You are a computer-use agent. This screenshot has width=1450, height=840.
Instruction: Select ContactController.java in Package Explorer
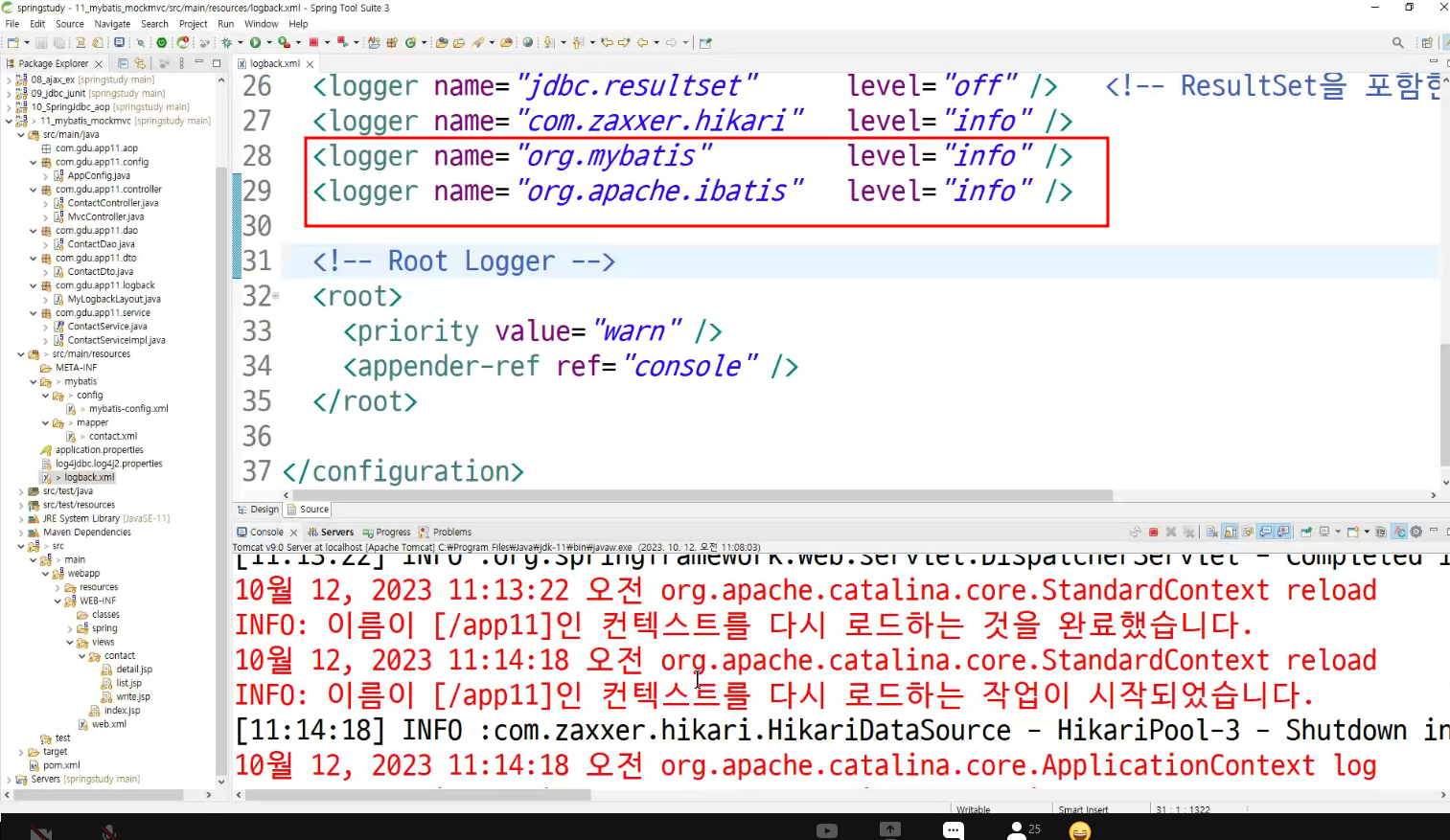coord(113,203)
